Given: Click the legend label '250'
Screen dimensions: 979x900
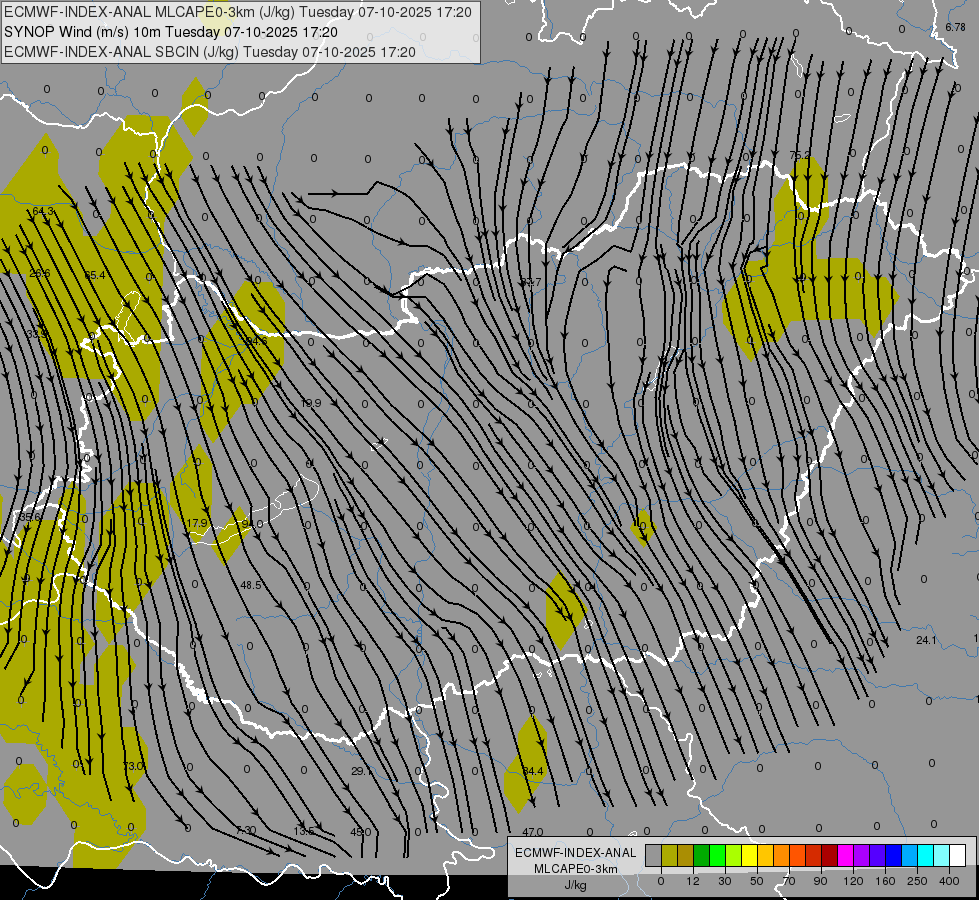Looking at the screenshot, I should [917, 881].
